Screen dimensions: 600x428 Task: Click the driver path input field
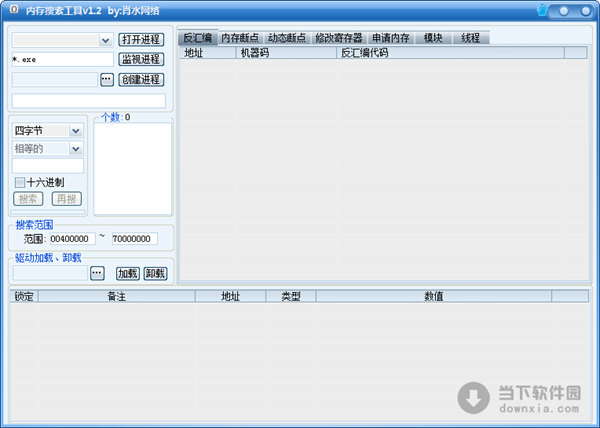pos(50,273)
